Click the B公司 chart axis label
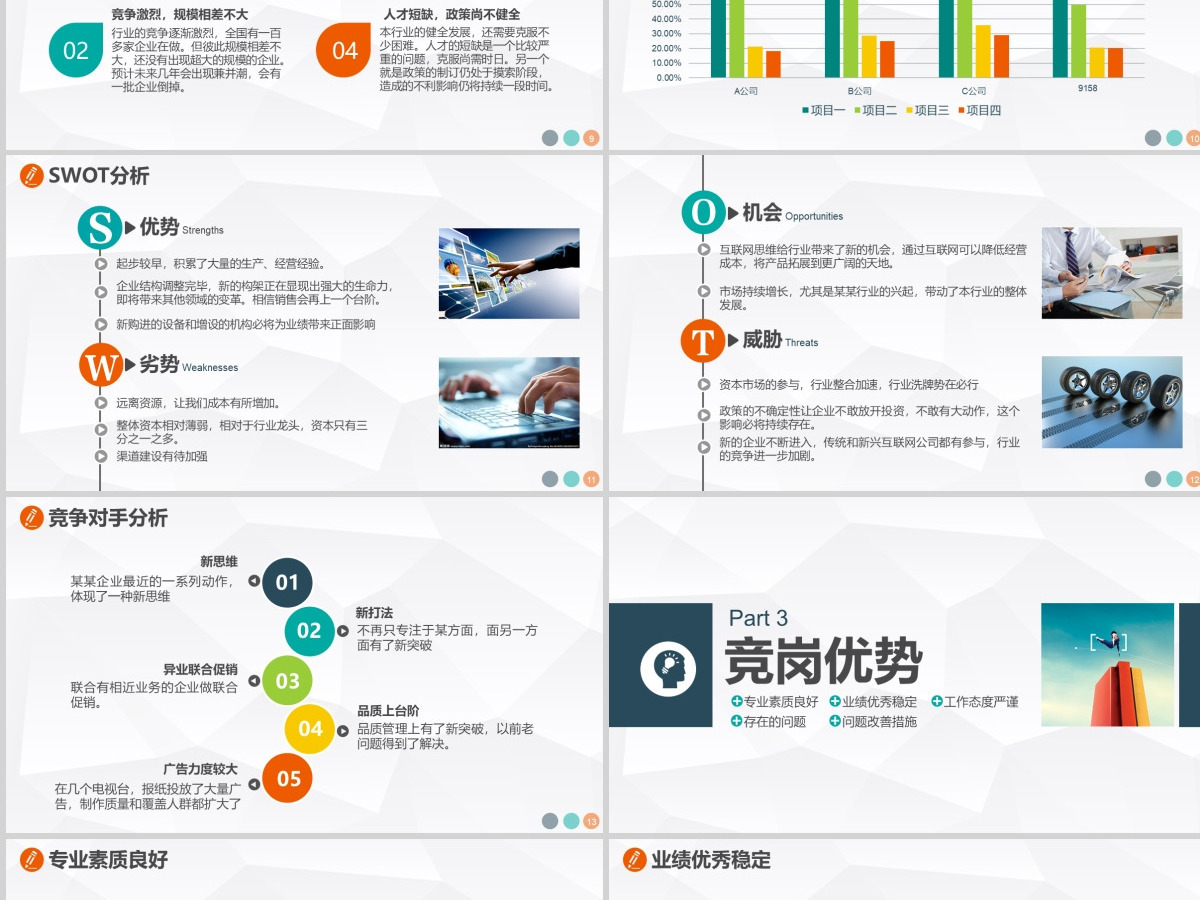 (x=860, y=90)
